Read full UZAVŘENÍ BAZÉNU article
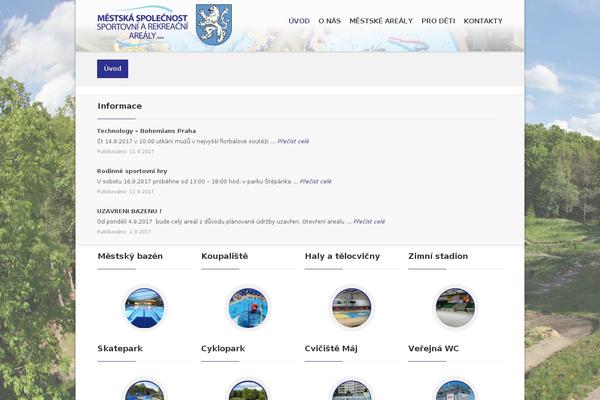600x400 pixels. point(369,222)
